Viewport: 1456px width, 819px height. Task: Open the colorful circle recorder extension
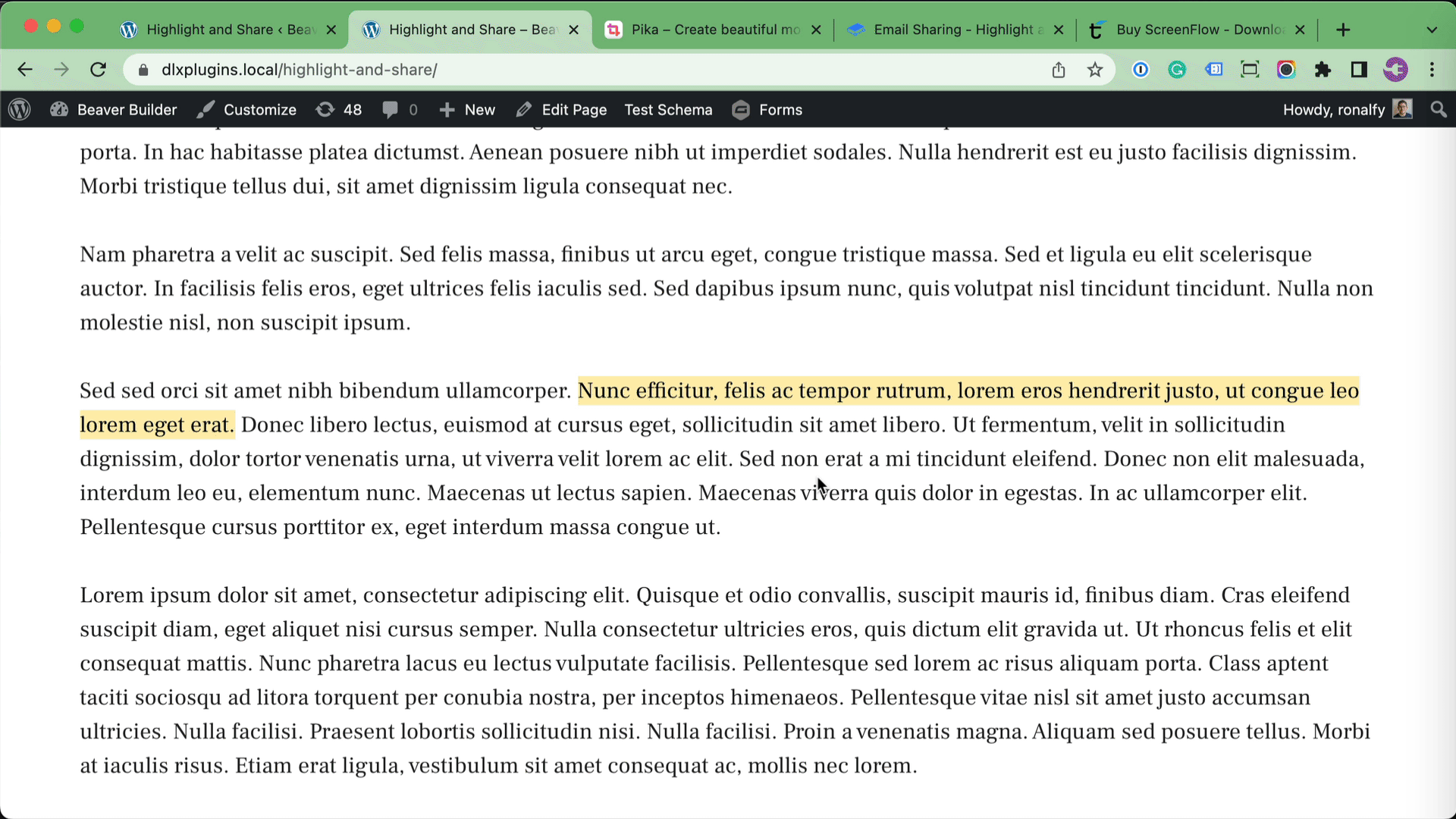pyautogui.click(x=1286, y=70)
